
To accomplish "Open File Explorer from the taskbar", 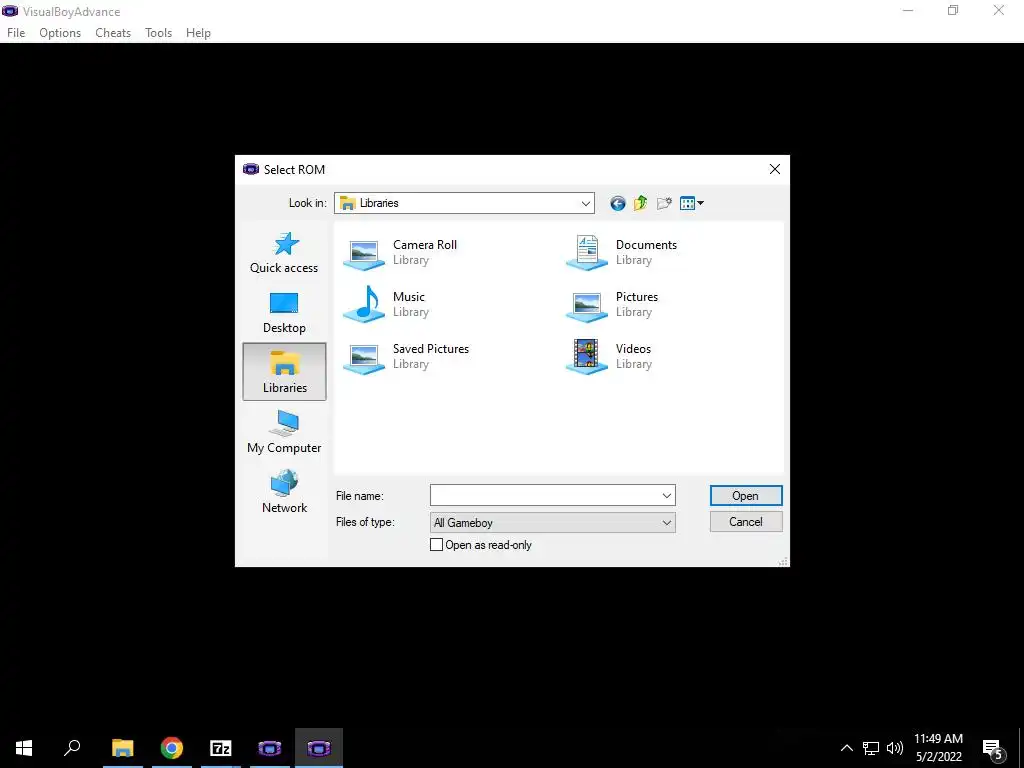I will [x=122, y=748].
